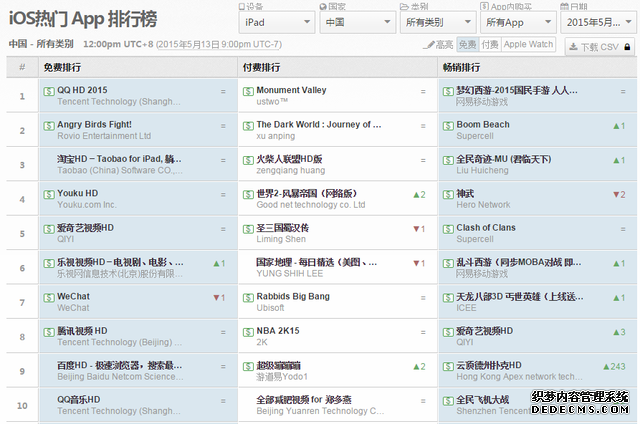
Task: Click in-app purchase icon beside Boom Beach
Action: (x=448, y=126)
